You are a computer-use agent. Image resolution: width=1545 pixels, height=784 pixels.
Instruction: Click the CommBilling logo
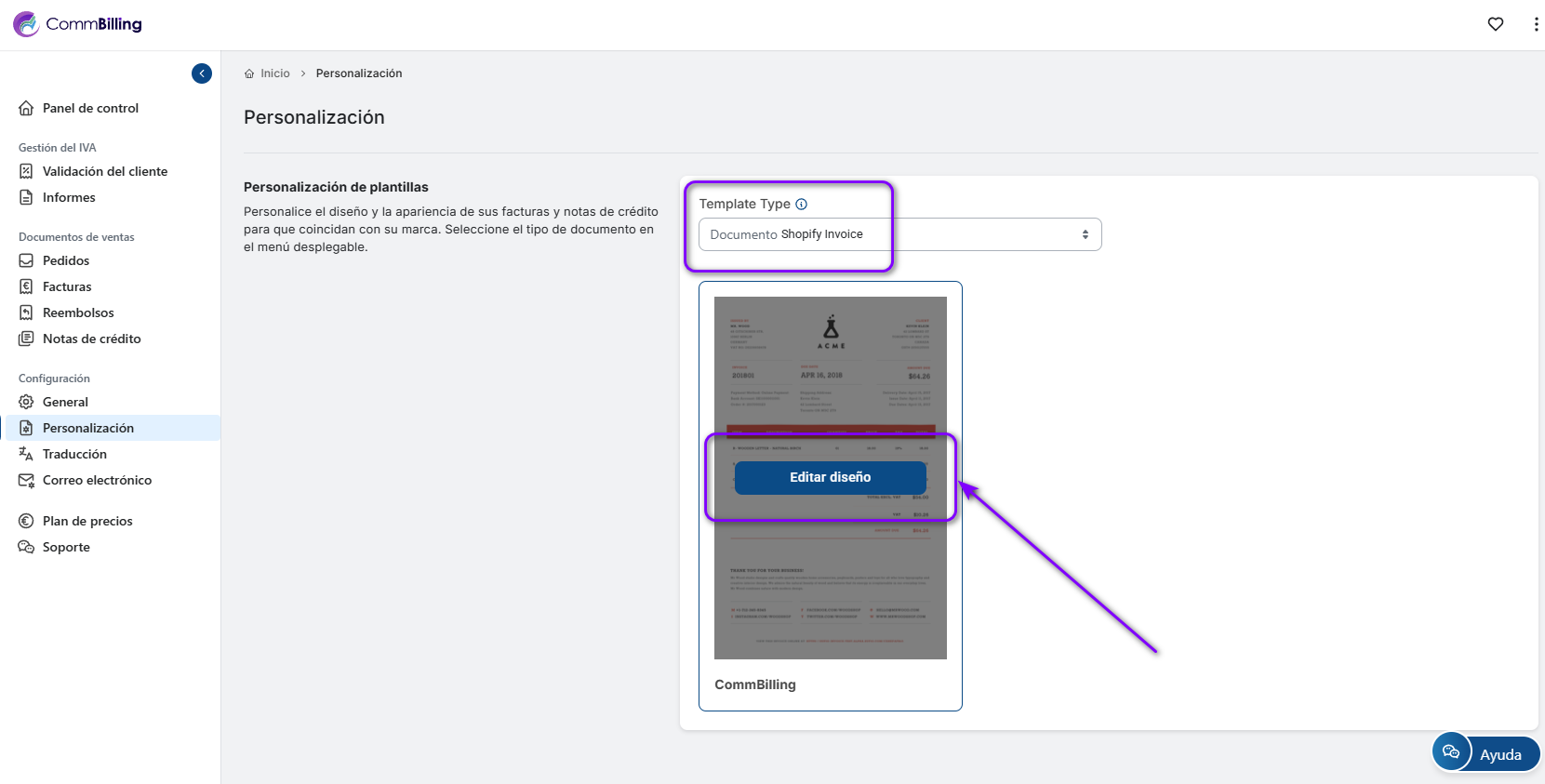pos(78,24)
